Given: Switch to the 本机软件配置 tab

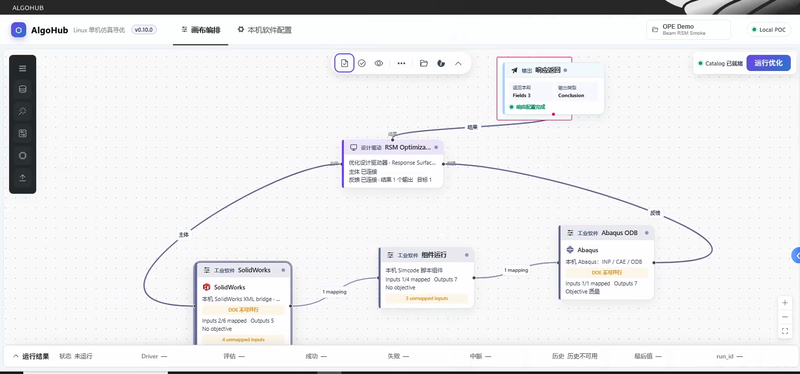Looking at the screenshot, I should (264, 30).
